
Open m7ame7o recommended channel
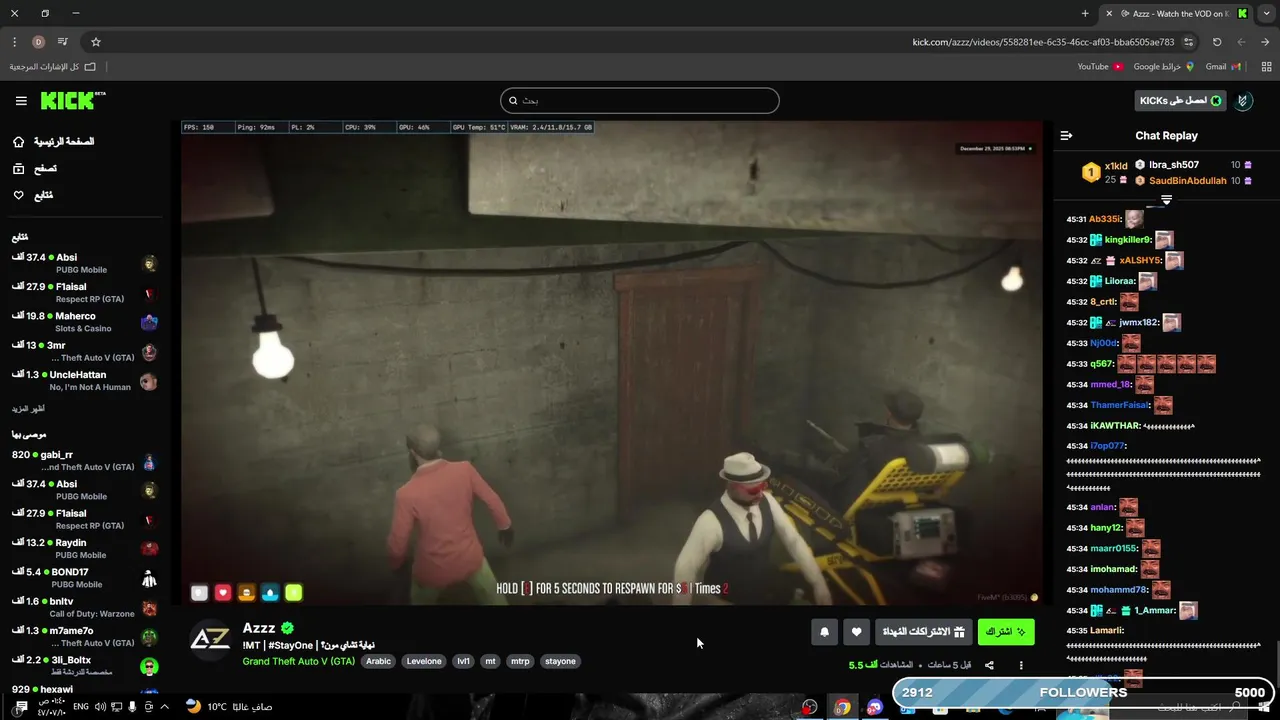[x=85, y=636]
